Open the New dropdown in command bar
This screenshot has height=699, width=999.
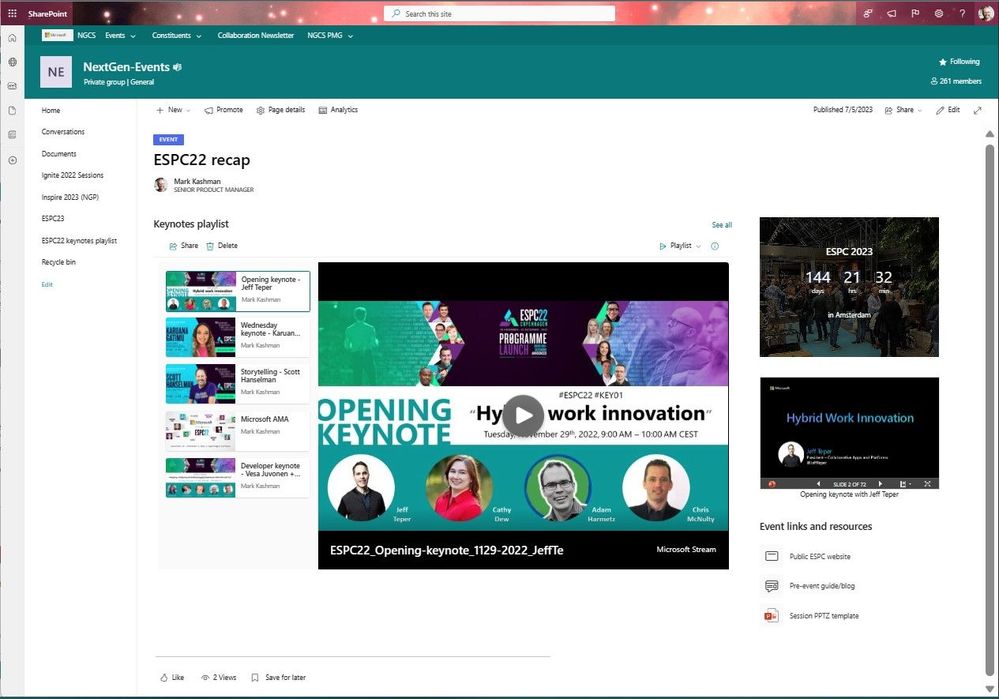[173, 110]
